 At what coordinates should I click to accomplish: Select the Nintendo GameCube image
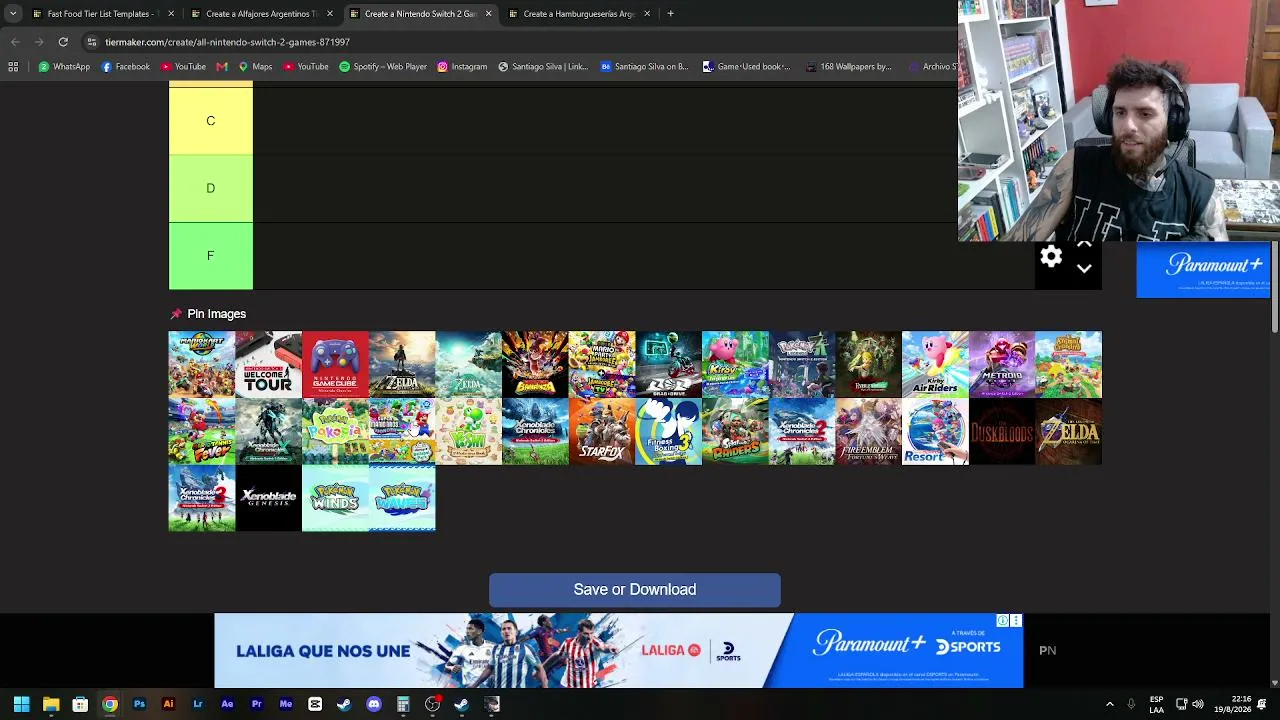click(335, 365)
